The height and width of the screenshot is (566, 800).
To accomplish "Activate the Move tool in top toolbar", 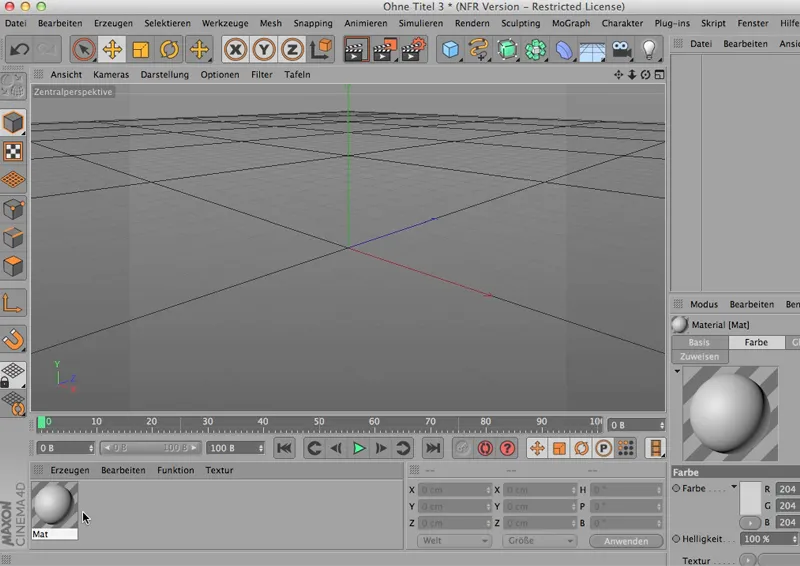I will point(112,50).
